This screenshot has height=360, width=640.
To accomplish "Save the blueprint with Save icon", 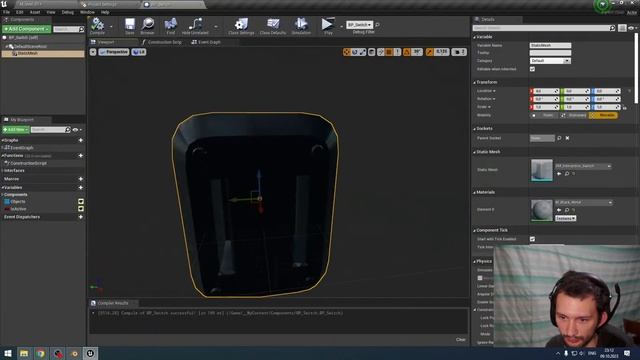I will click(x=130, y=24).
